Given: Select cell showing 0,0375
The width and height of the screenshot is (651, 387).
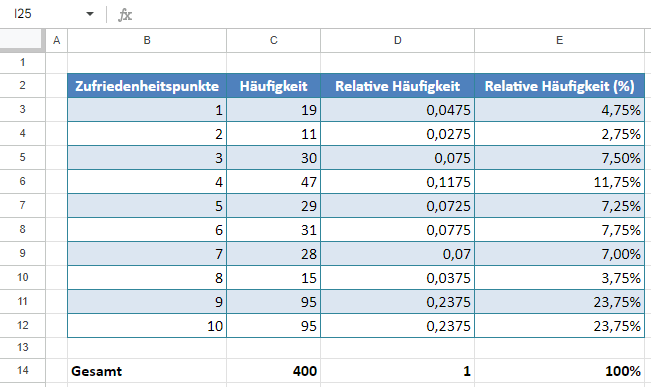Looking at the screenshot, I should 397,278.
